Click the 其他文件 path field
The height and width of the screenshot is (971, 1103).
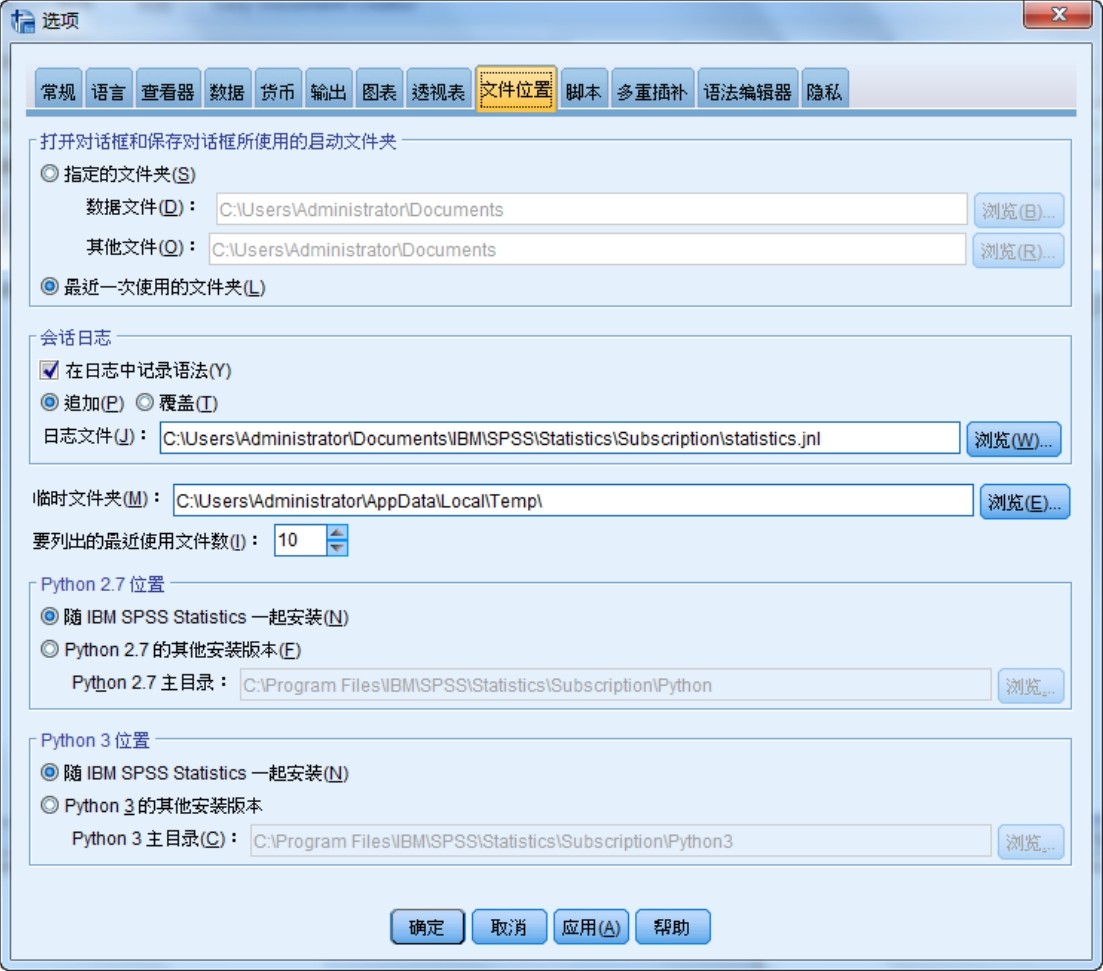(587, 249)
